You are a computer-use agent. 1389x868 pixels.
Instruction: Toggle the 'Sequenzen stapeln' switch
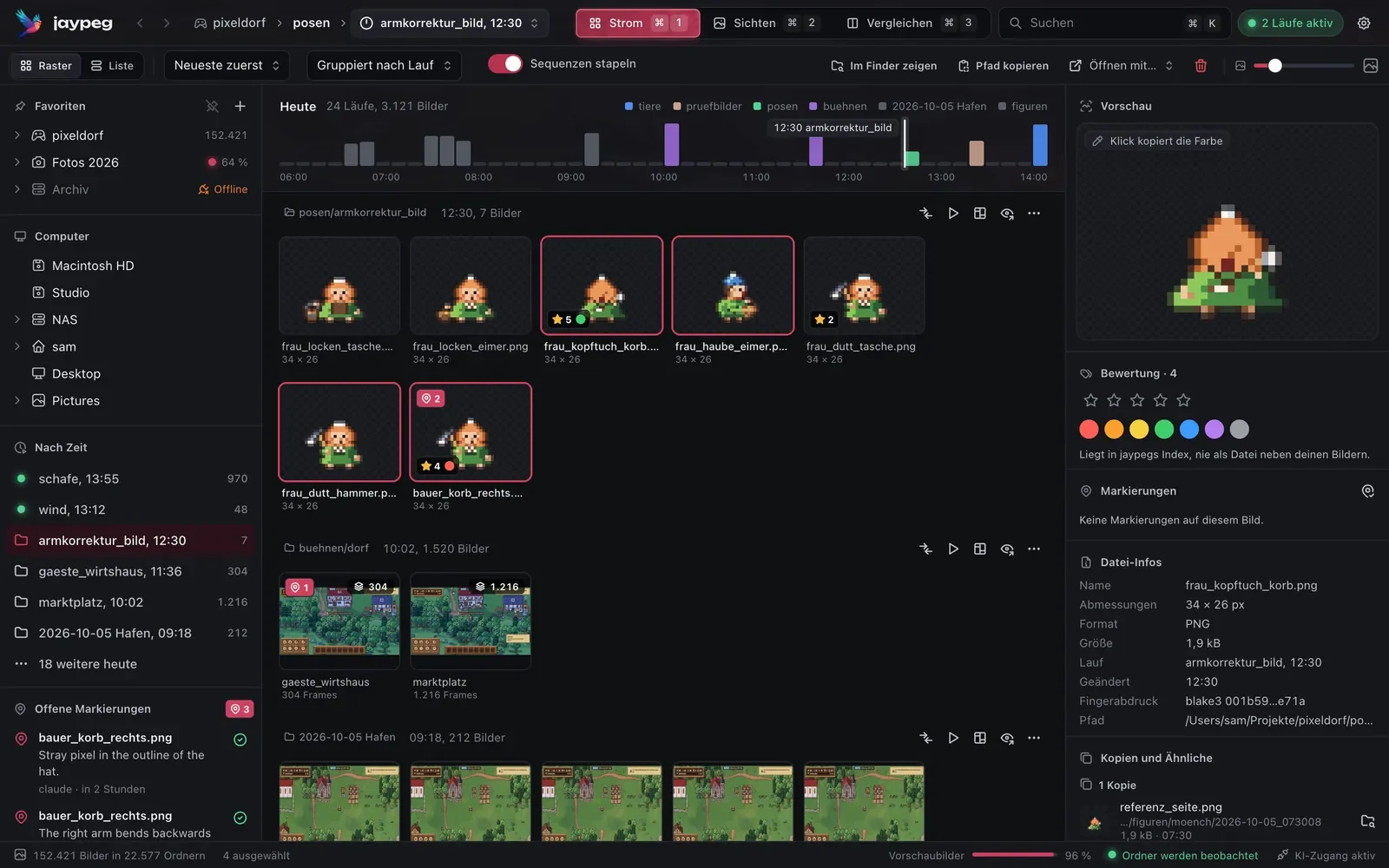point(505,63)
